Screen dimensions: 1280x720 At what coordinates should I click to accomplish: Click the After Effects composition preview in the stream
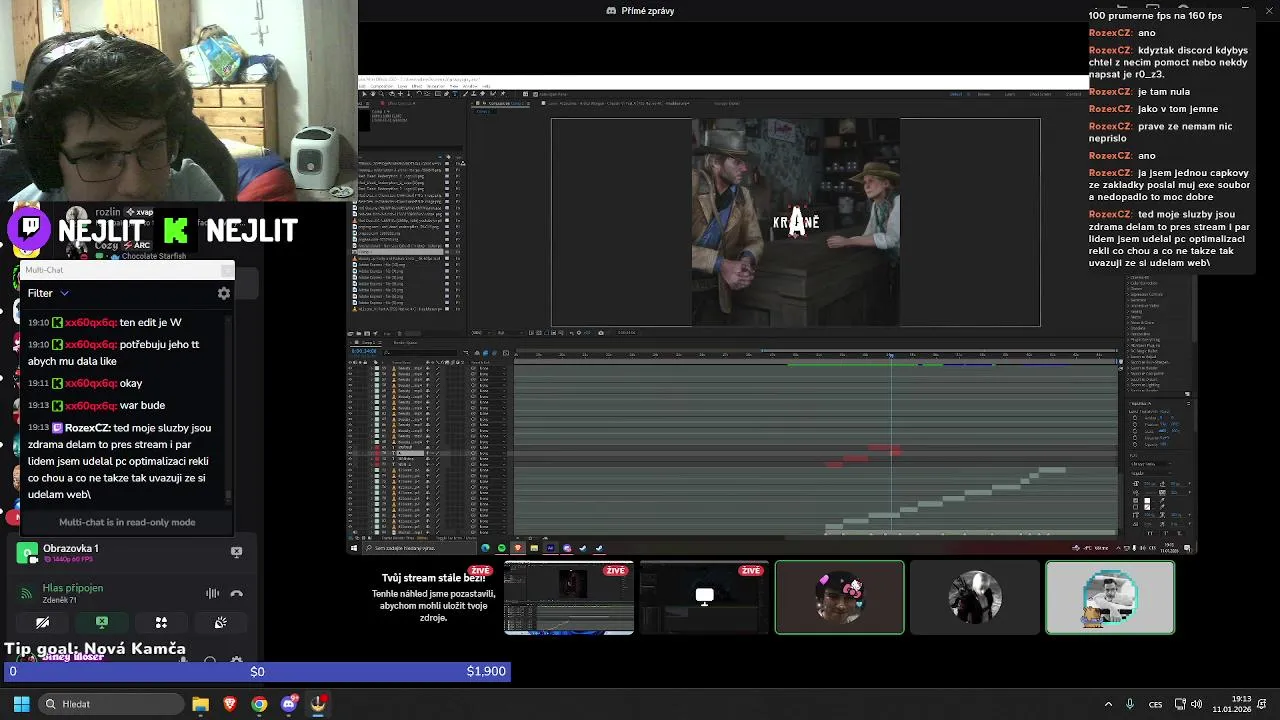pyautogui.click(x=796, y=223)
